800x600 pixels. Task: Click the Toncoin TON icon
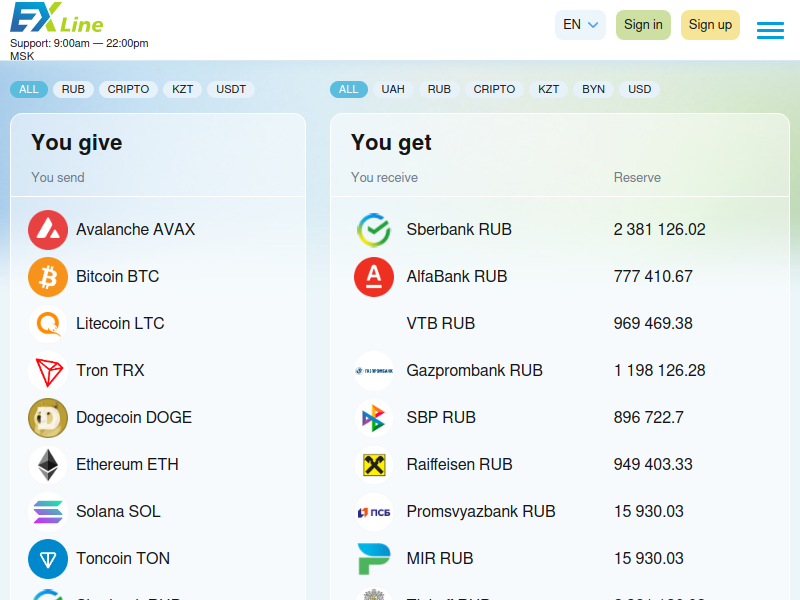coord(48,559)
